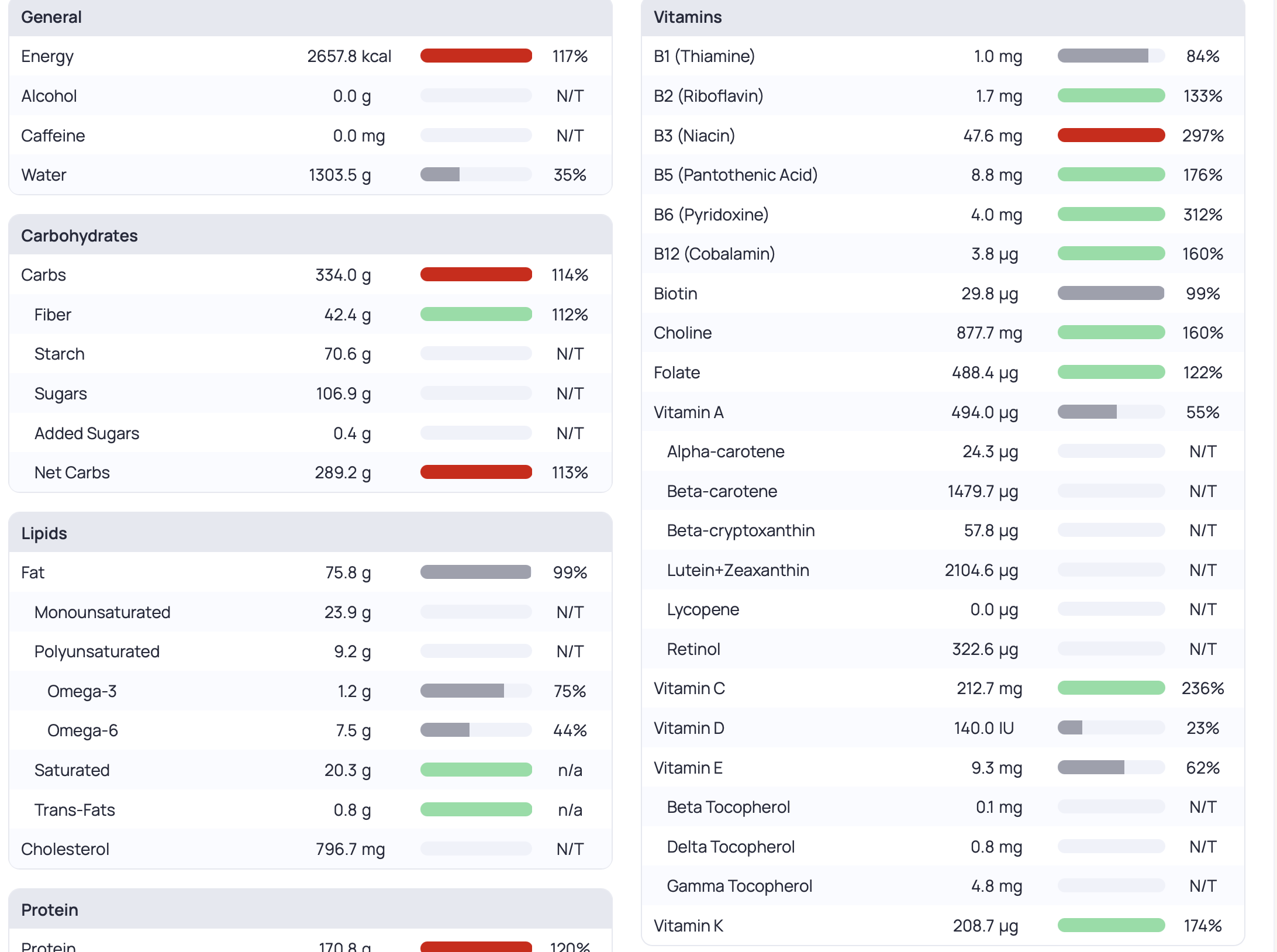Image resolution: width=1277 pixels, height=952 pixels.
Task: Click the green Fiber progress bar
Action: (476, 315)
